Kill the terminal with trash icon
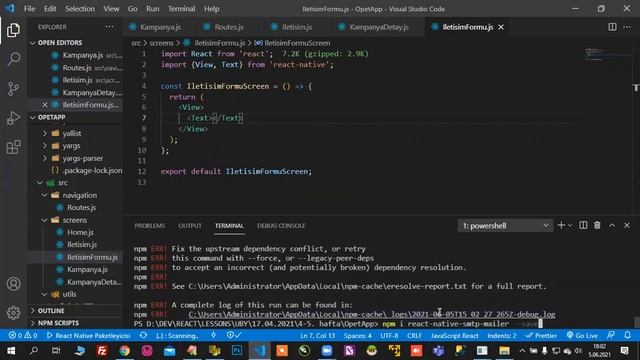 click(x=597, y=225)
